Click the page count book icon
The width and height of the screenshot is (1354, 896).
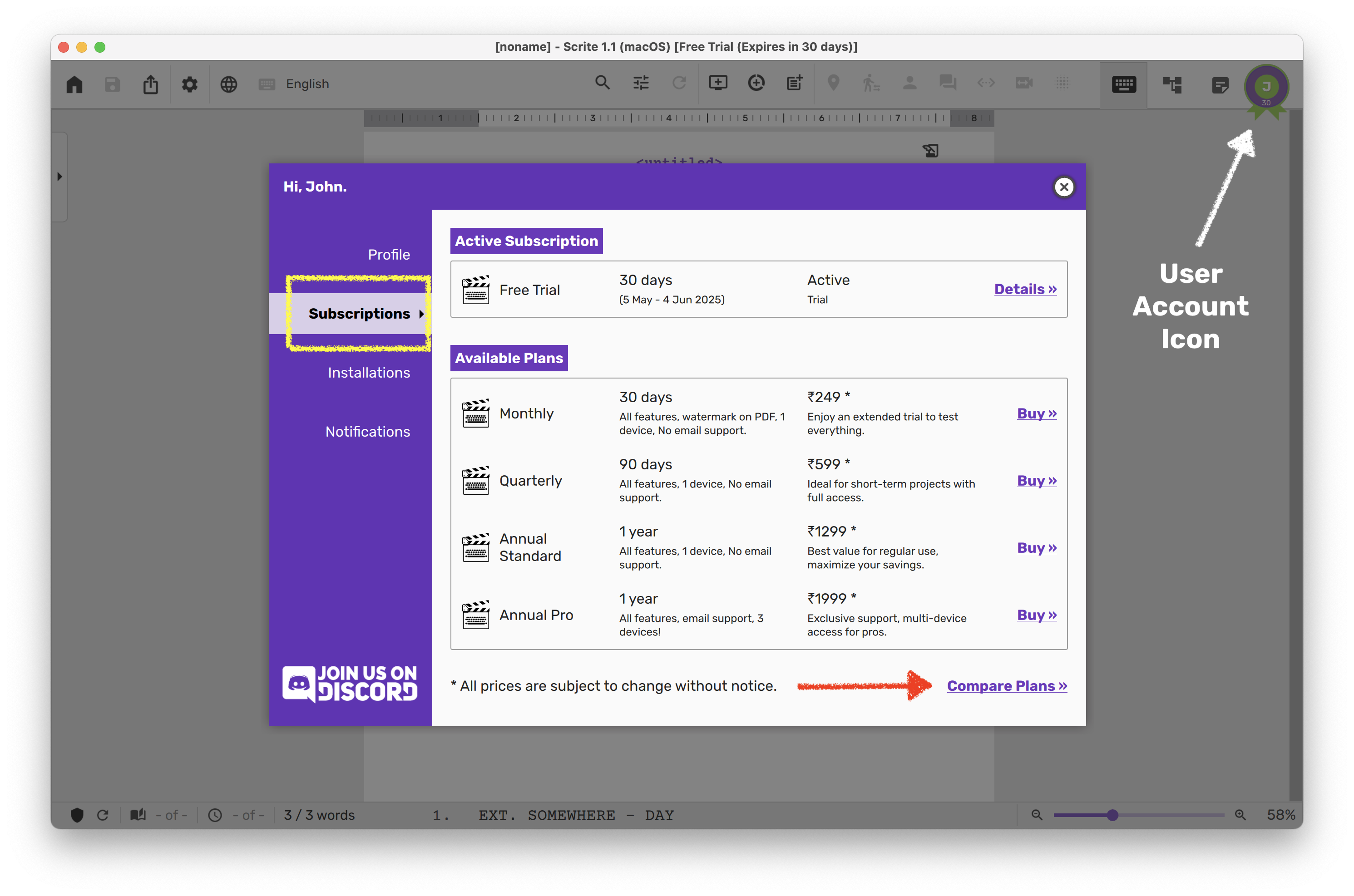click(x=138, y=815)
